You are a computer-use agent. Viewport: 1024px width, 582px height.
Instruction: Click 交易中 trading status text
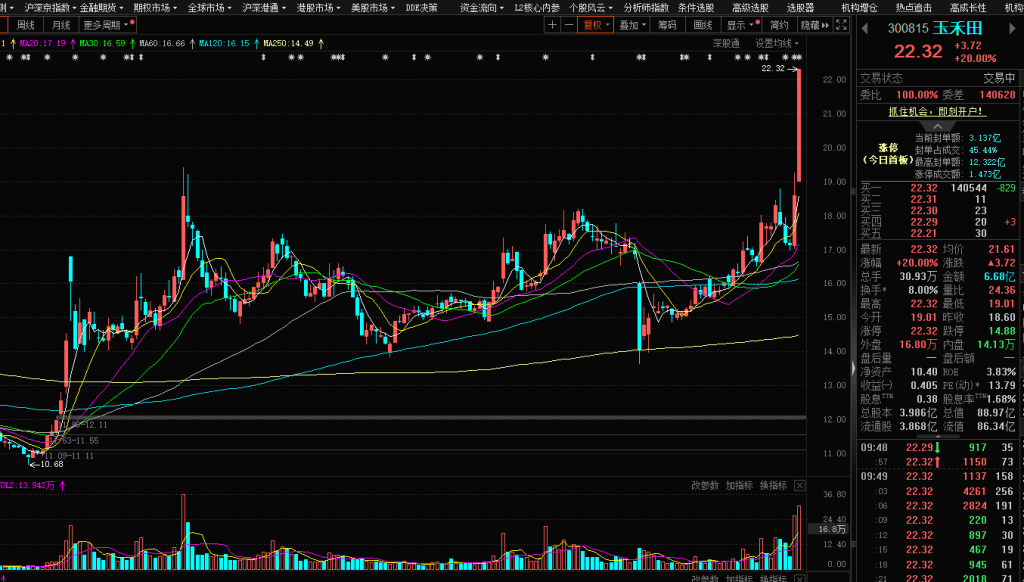pos(1000,78)
